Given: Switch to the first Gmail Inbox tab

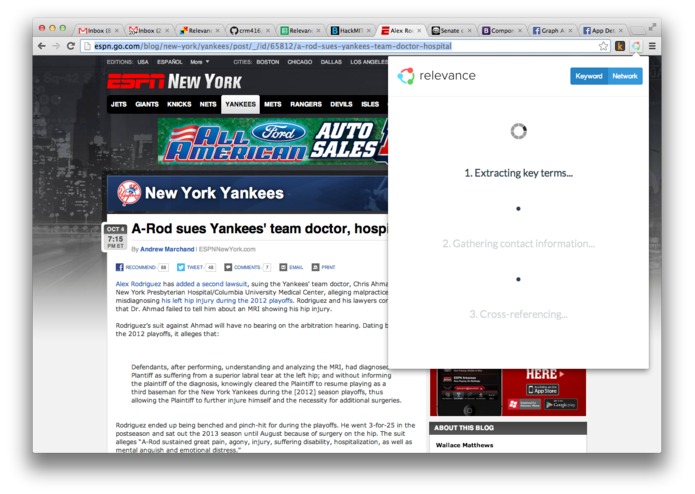Looking at the screenshot, I should click(x=98, y=31).
